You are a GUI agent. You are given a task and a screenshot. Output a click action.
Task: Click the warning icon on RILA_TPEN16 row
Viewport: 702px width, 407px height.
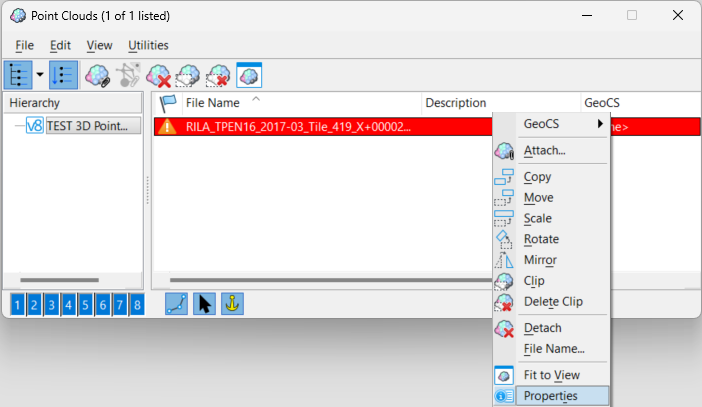(167, 127)
